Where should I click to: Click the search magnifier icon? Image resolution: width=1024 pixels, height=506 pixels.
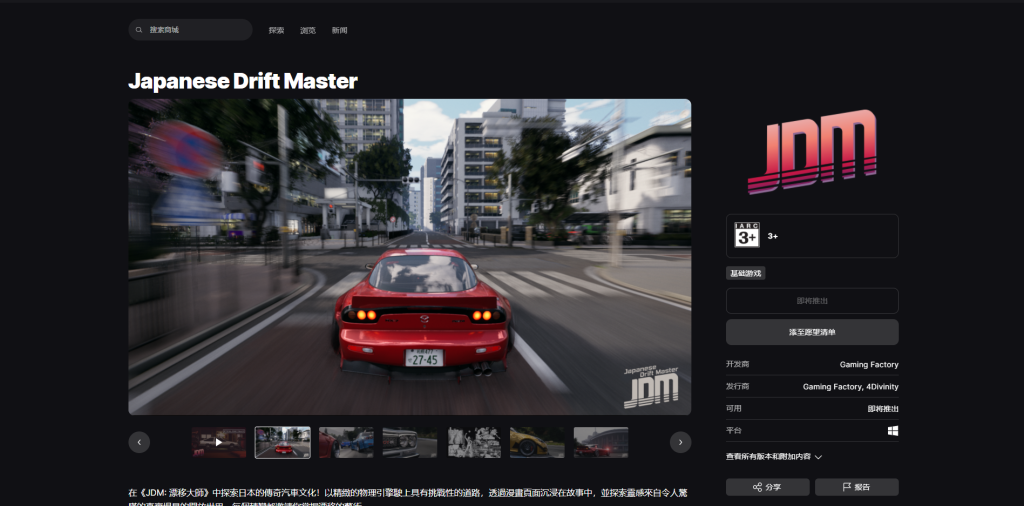[x=138, y=30]
